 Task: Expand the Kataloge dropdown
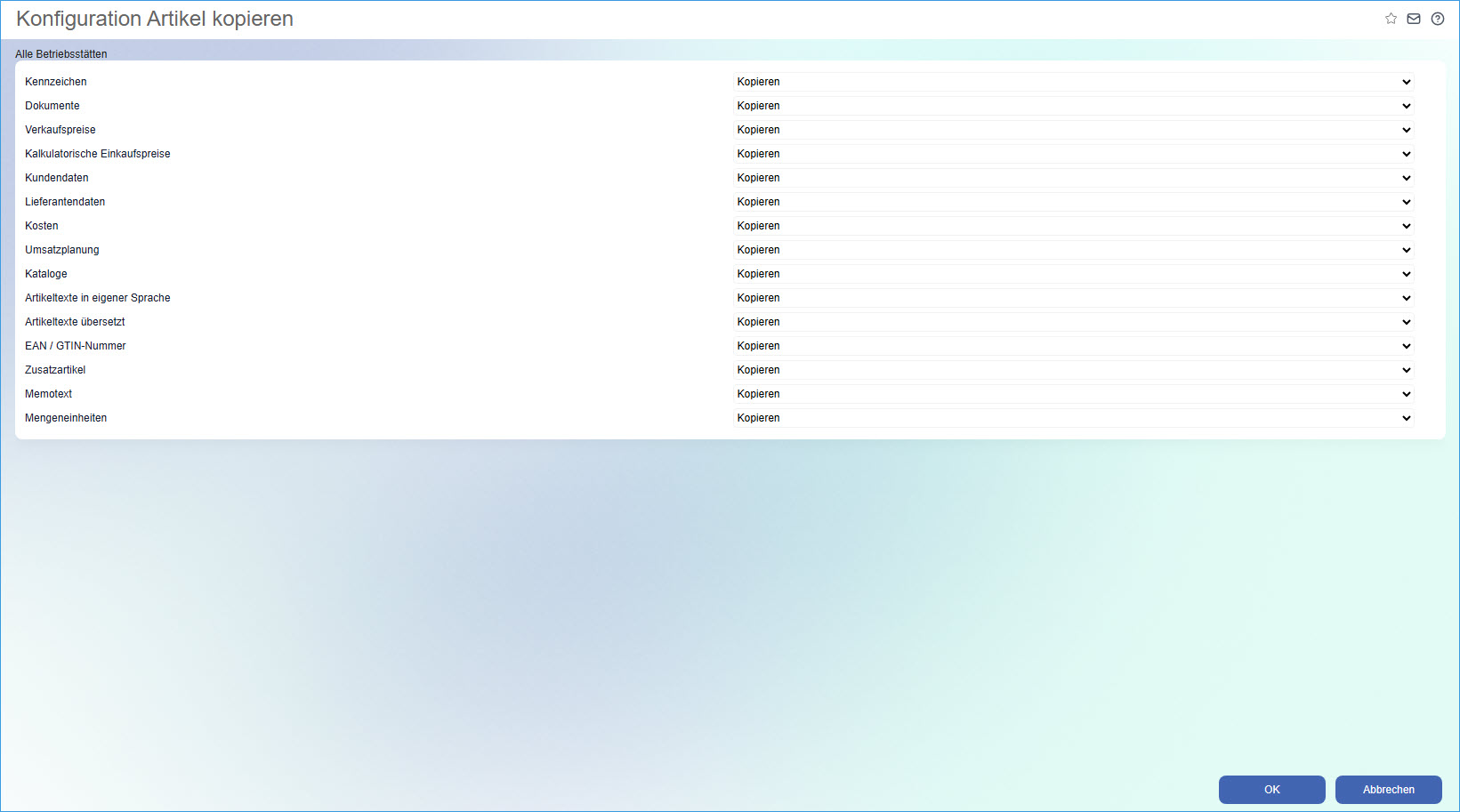tap(1074, 274)
